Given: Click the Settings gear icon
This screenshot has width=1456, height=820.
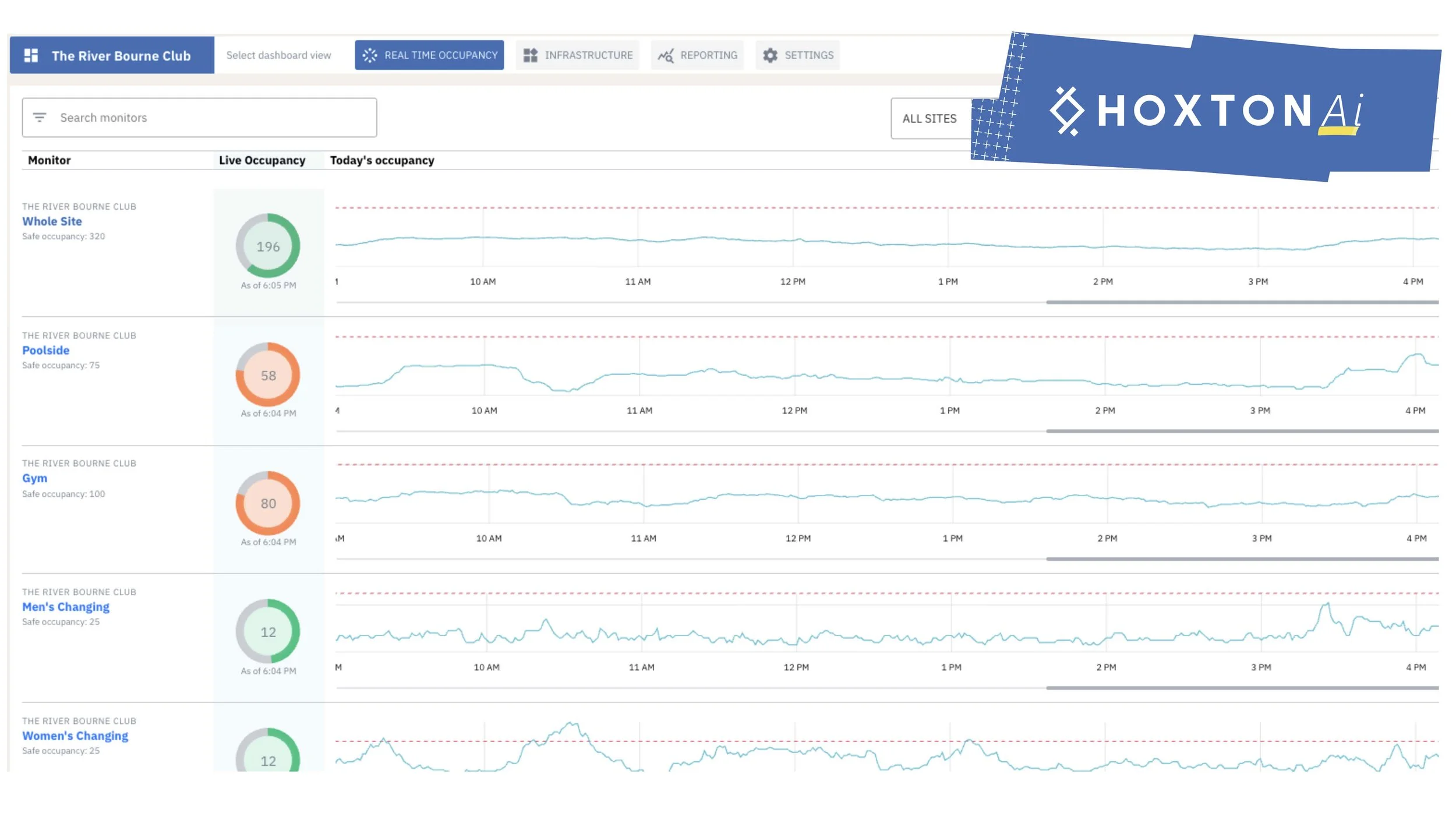Looking at the screenshot, I should click(770, 55).
